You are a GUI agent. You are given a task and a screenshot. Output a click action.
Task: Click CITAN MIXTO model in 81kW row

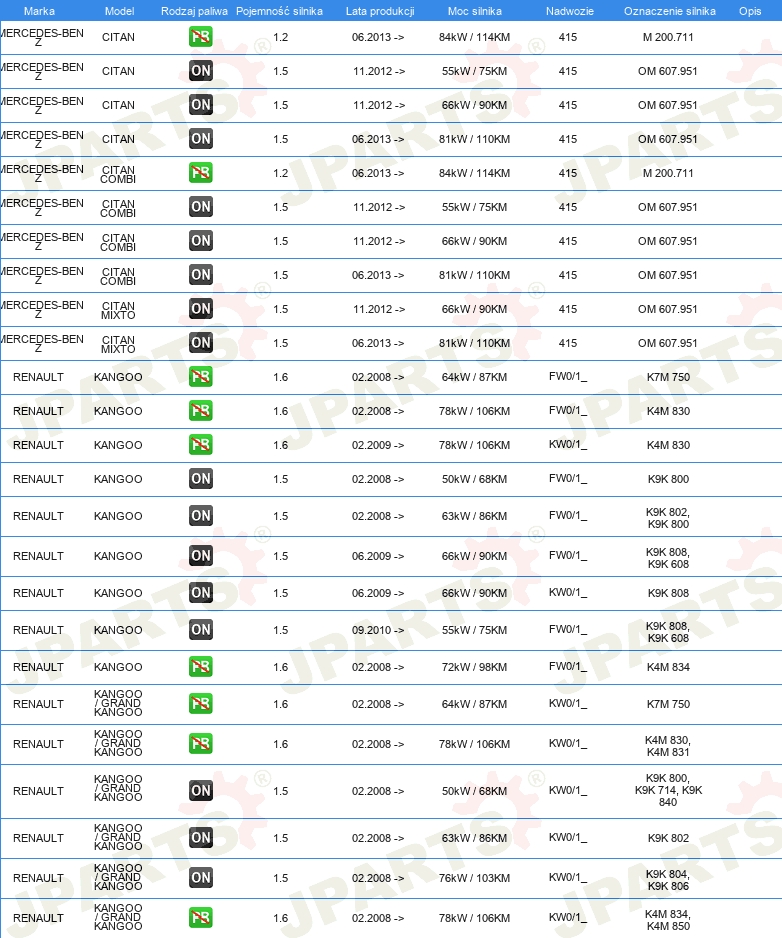click(x=118, y=345)
